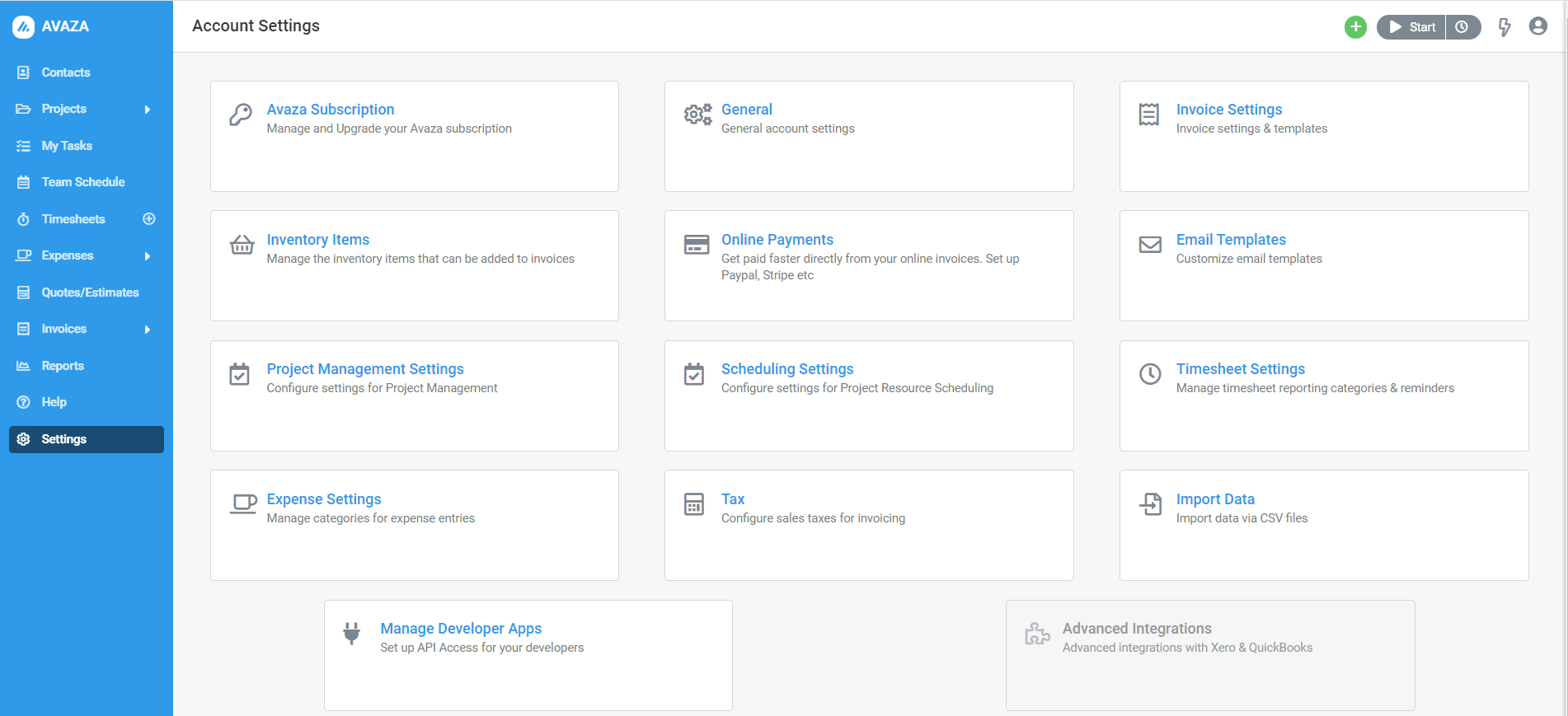Click the Scheduling Settings calendar icon
The width and height of the screenshot is (1568, 716).
[x=694, y=374]
